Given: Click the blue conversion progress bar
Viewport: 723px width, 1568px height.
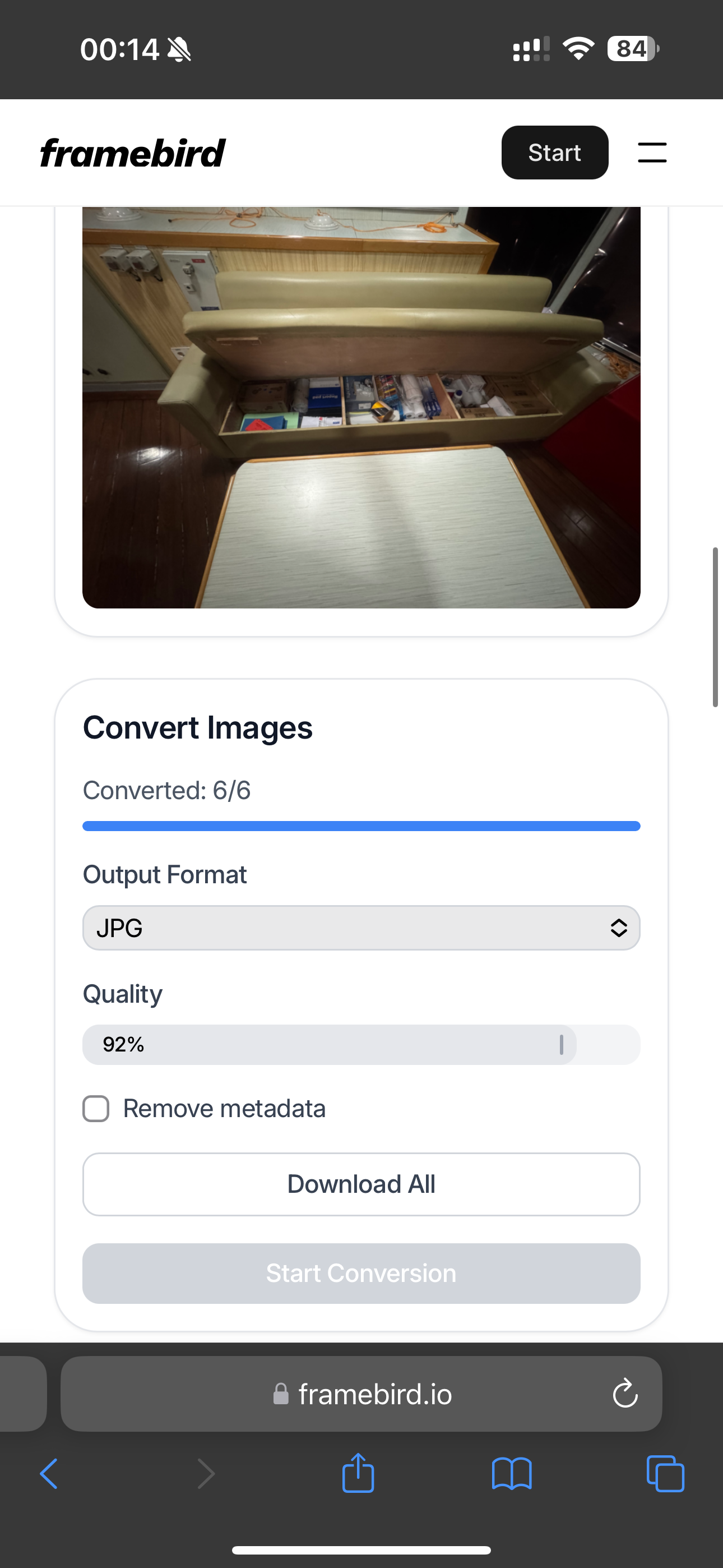Looking at the screenshot, I should coord(361,826).
